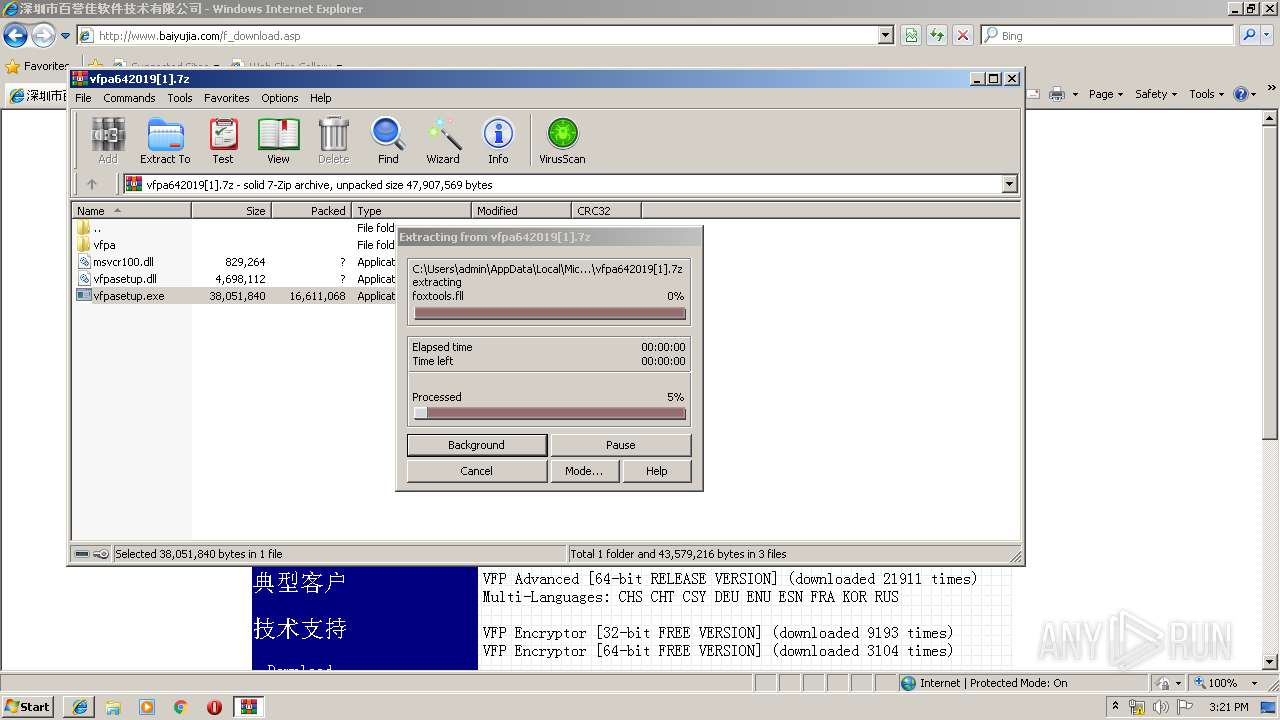Expand the archive path dropdown
Viewport: 1280px width, 720px height.
[1009, 184]
